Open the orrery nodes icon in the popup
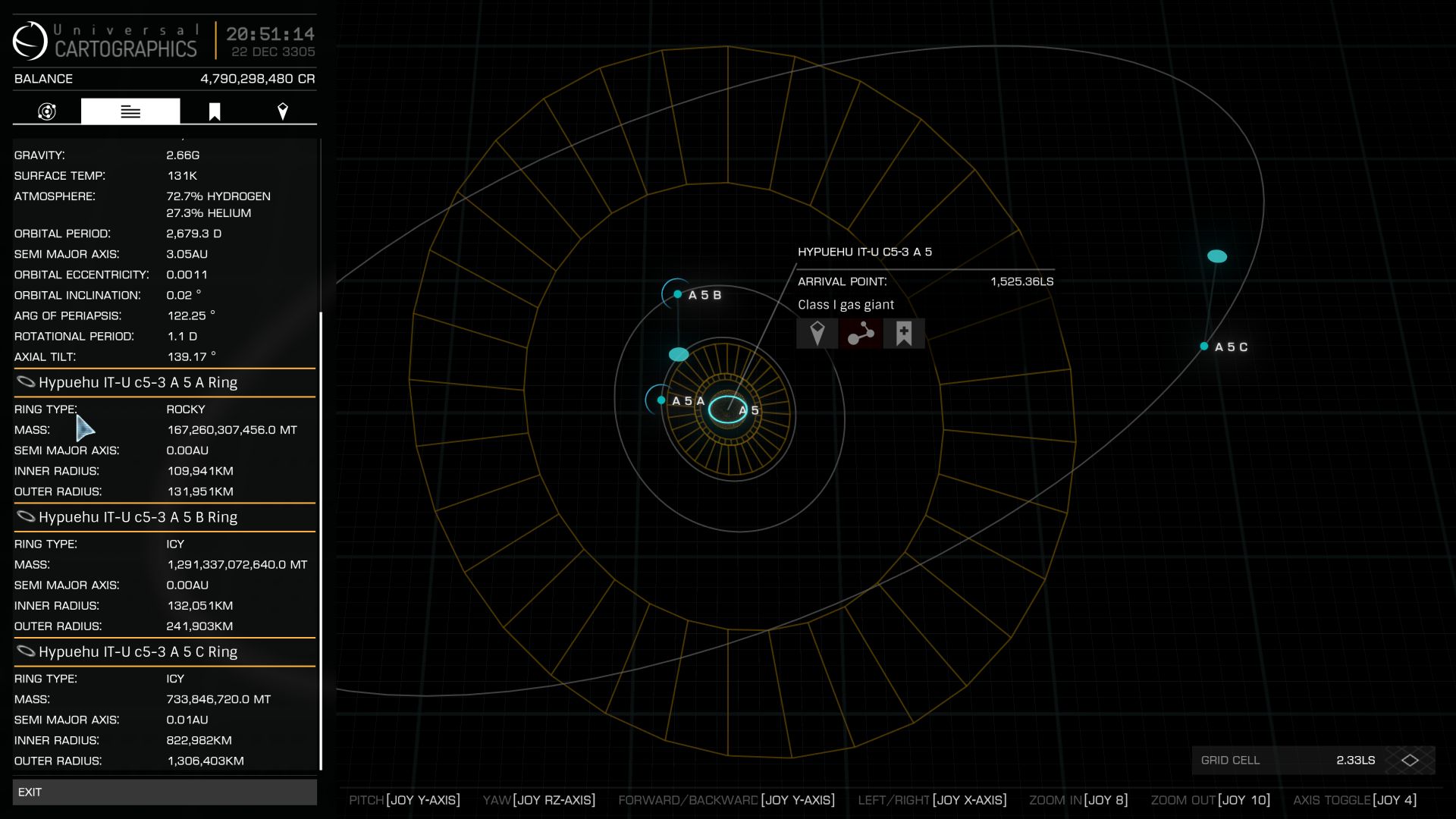The image size is (1456, 819). pyautogui.click(x=861, y=334)
